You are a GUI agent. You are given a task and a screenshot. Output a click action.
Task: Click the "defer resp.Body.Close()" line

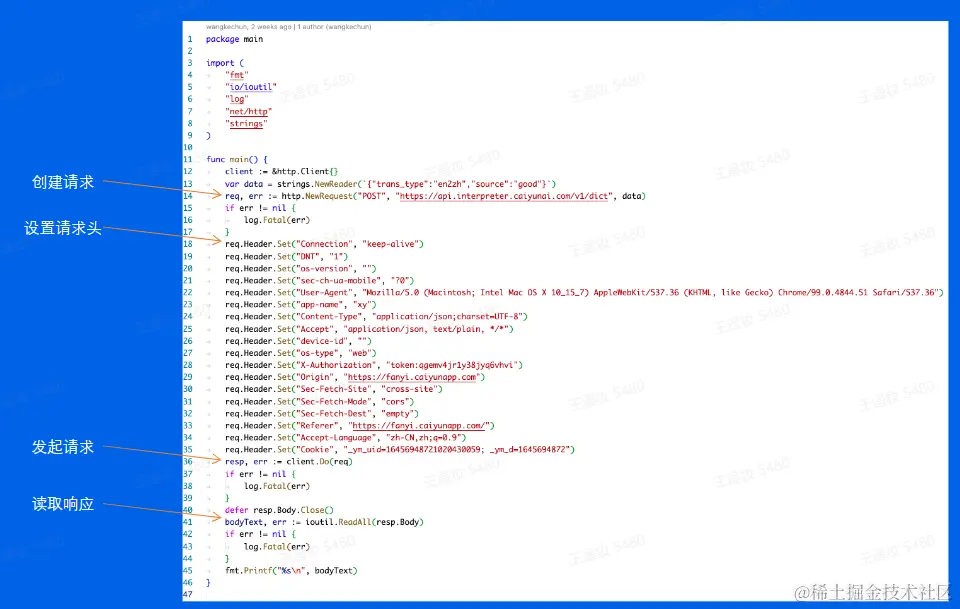click(279, 510)
